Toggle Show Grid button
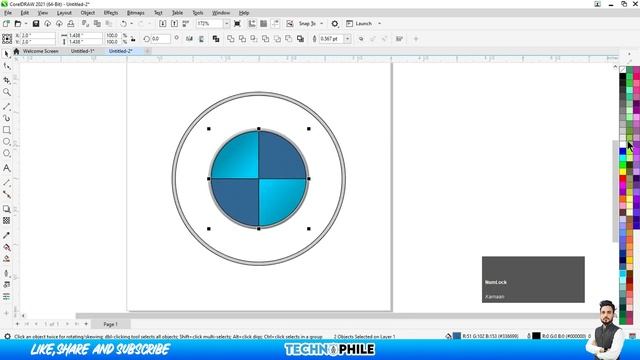Screen dimensions: 640x360 click(264, 24)
